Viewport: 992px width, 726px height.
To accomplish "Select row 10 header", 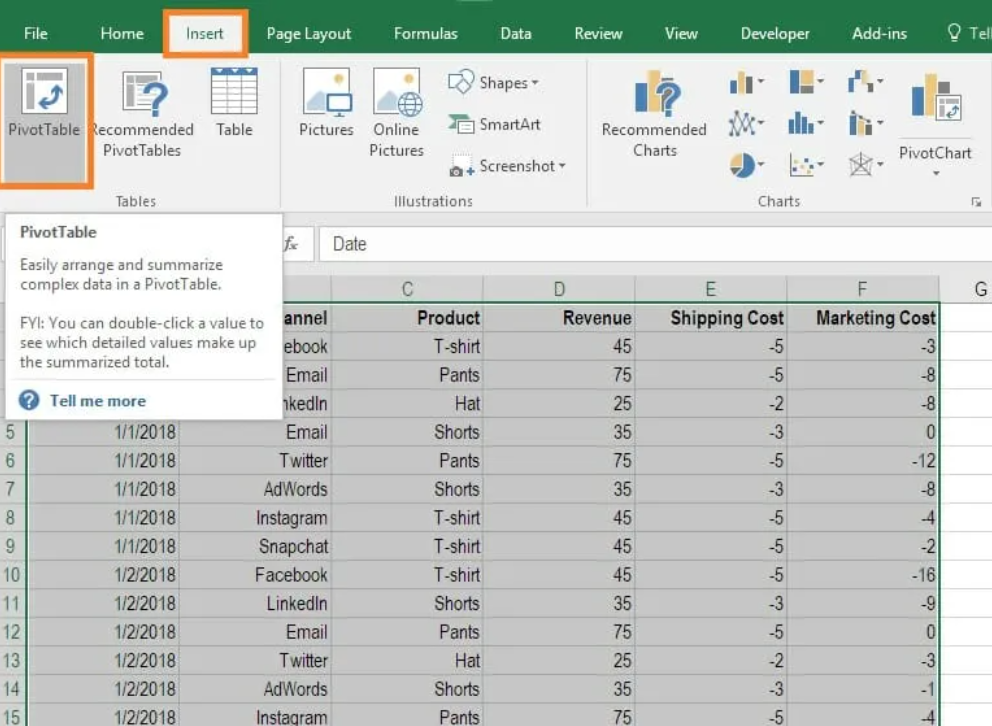I will pyautogui.click(x=11, y=575).
